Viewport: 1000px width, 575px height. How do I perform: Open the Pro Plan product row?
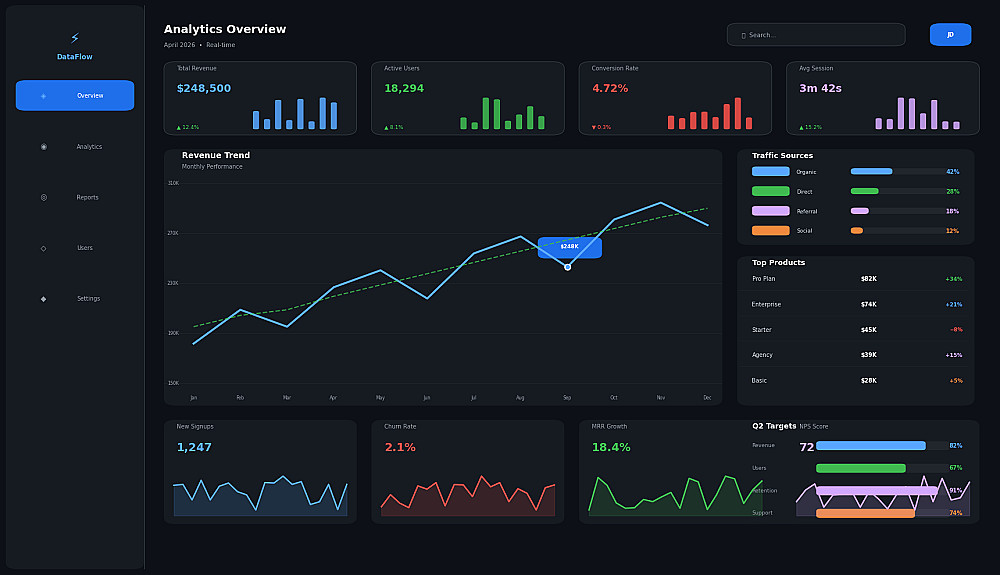[x=856, y=279]
